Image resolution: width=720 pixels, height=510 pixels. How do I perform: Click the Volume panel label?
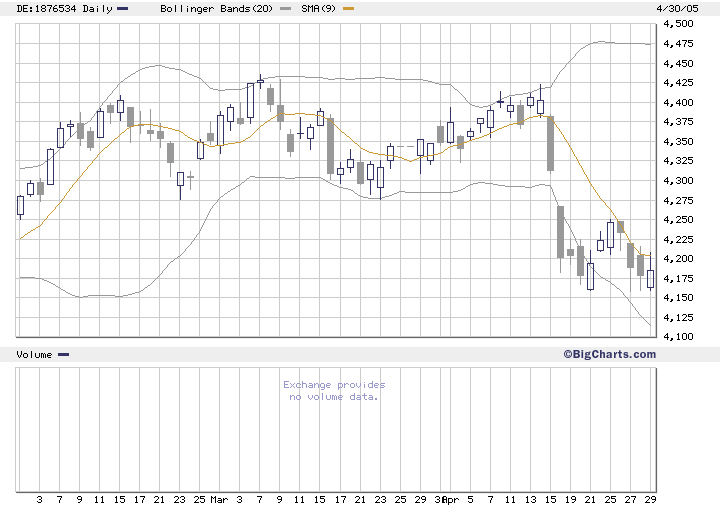tap(34, 355)
